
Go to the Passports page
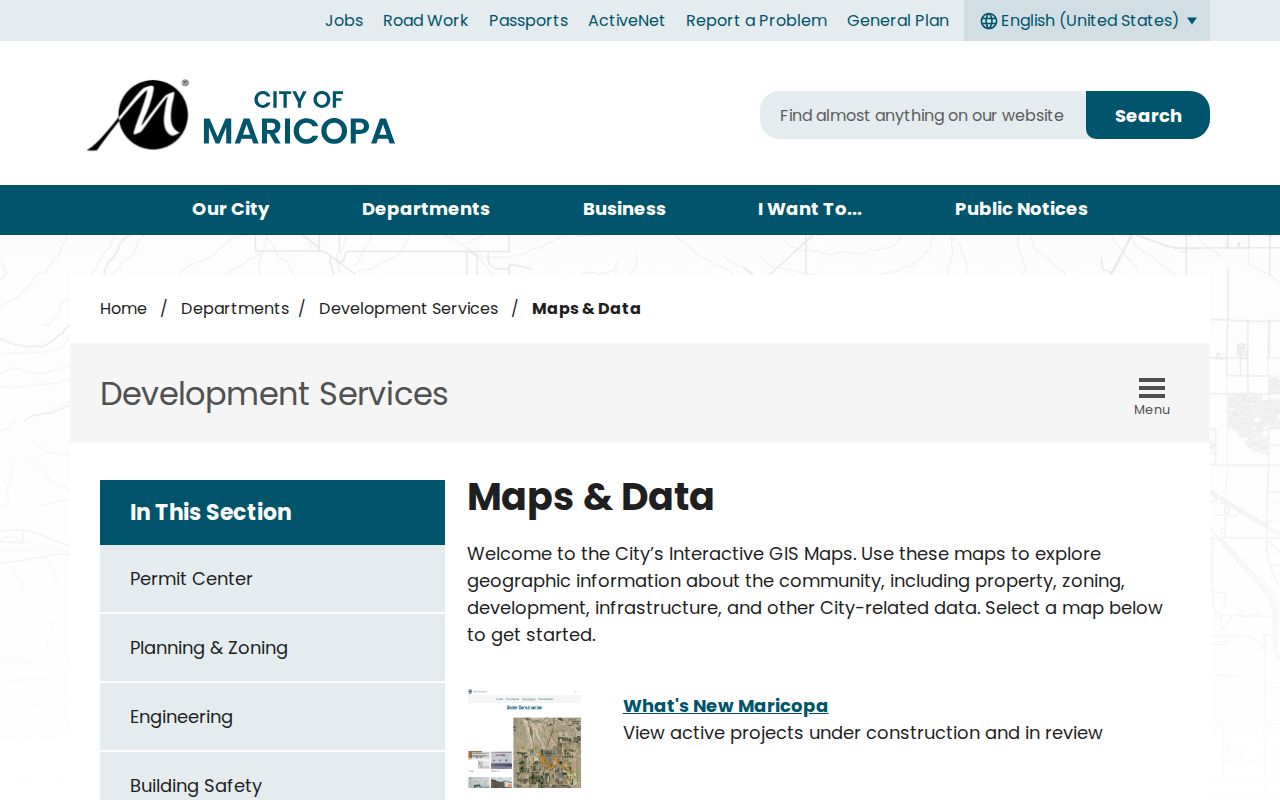coord(528,20)
